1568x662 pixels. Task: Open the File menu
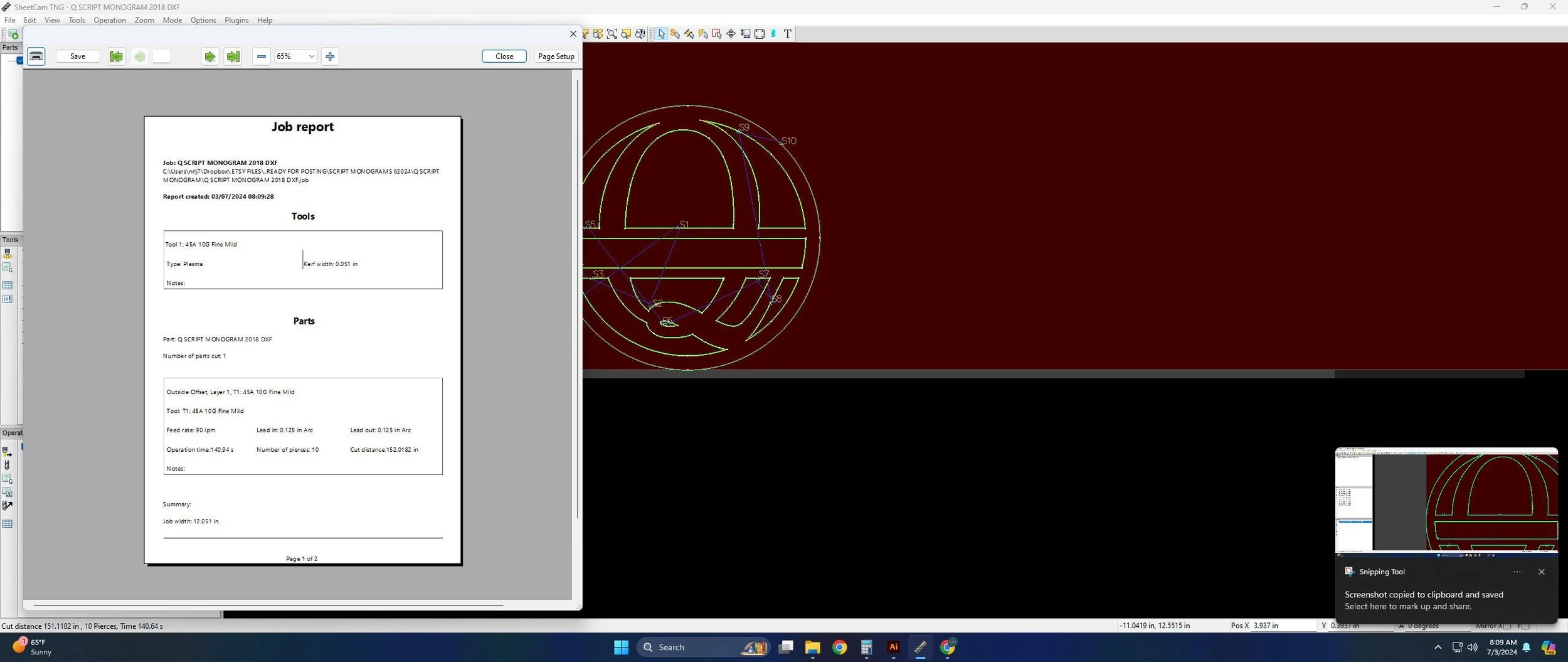click(x=10, y=20)
